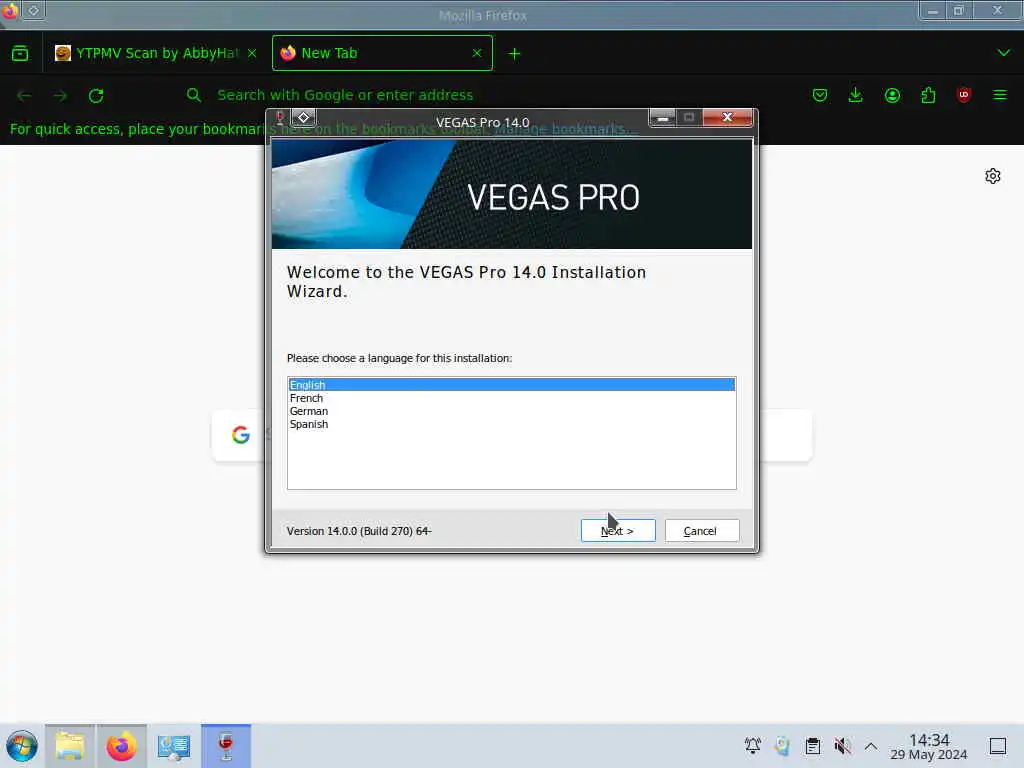1024x768 pixels.
Task: Open the Start menu orb
Action: pos(22,746)
